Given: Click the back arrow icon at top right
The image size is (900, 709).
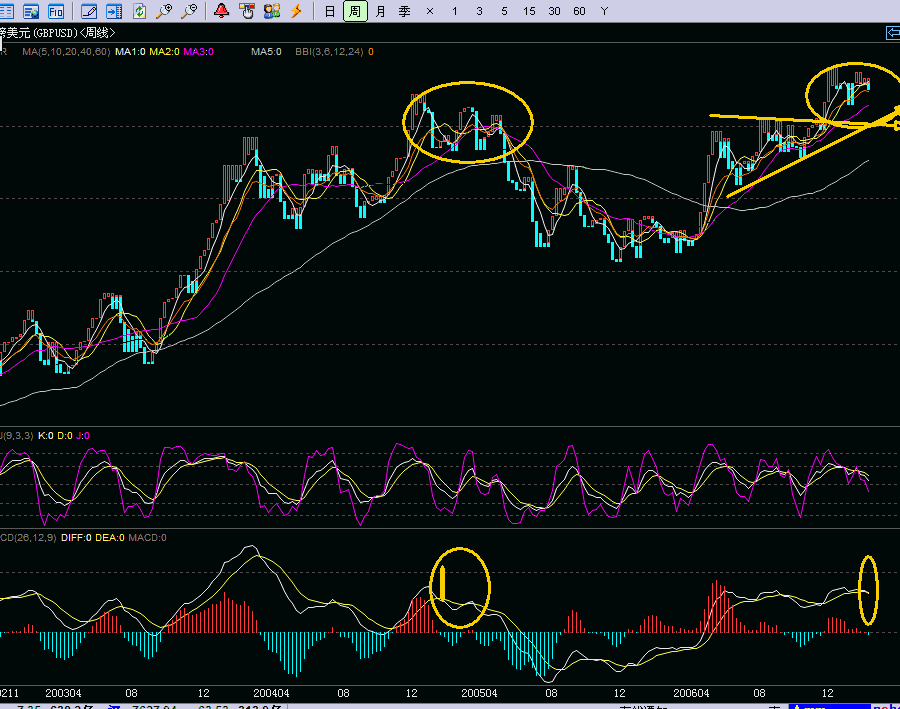Looking at the screenshot, I should point(893,33).
